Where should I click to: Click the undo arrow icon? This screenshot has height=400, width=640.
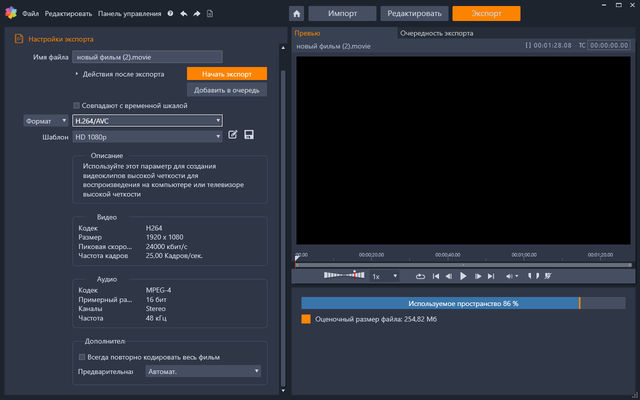click(x=183, y=14)
